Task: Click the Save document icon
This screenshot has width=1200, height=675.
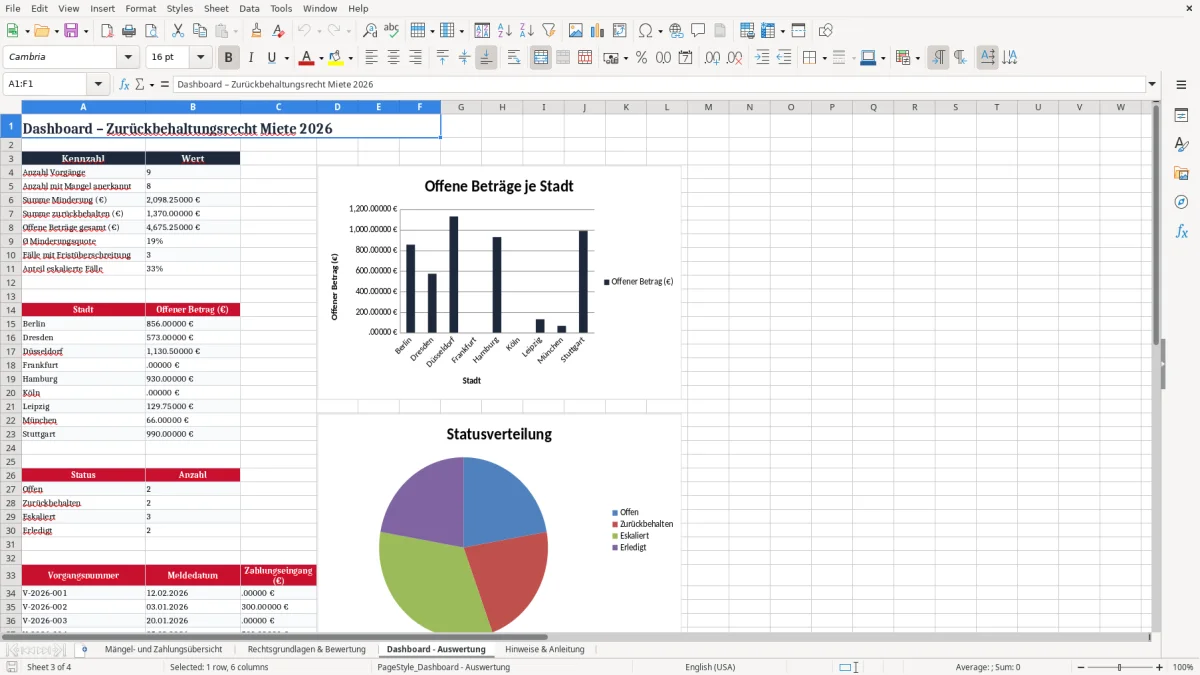Action: pyautogui.click(x=71, y=31)
